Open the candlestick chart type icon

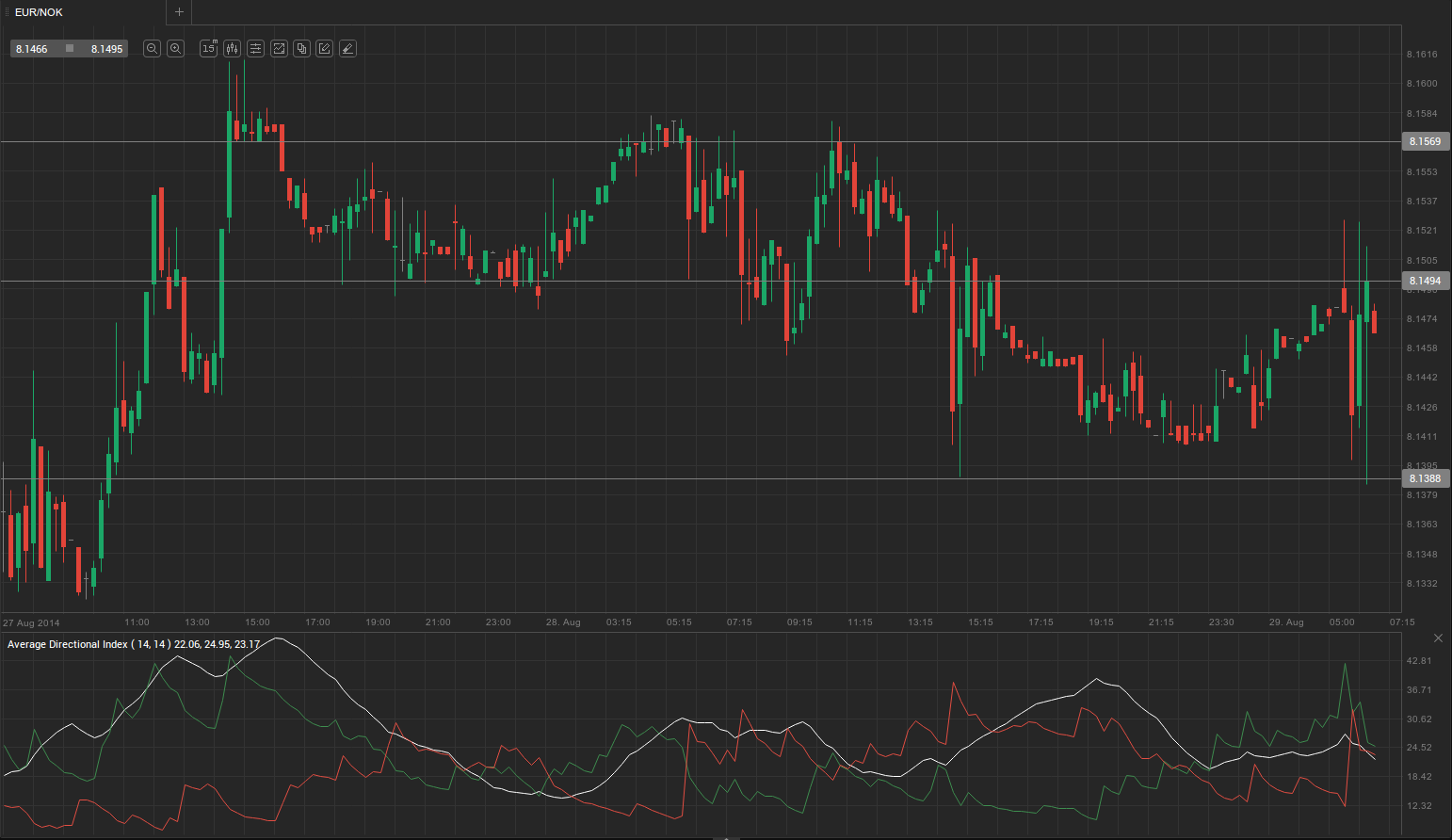[232, 48]
